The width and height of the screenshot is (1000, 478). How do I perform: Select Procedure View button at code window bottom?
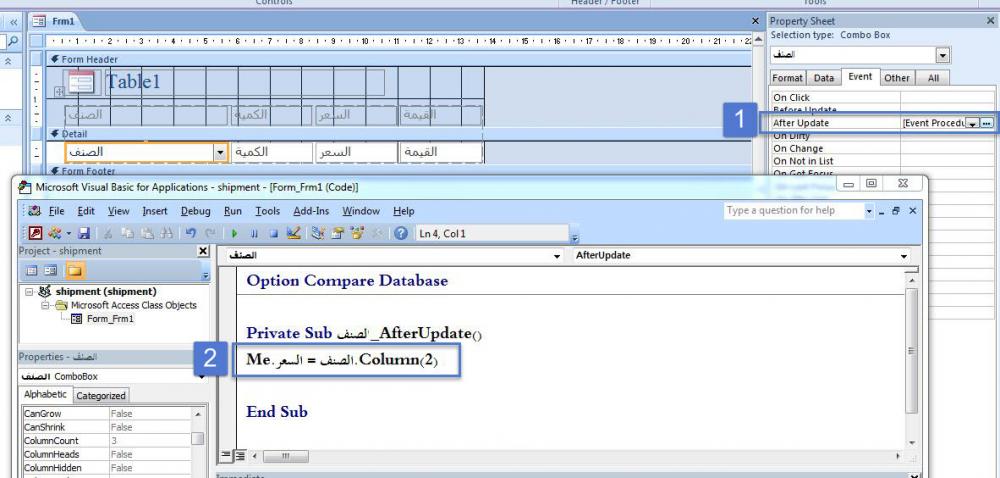coord(226,455)
